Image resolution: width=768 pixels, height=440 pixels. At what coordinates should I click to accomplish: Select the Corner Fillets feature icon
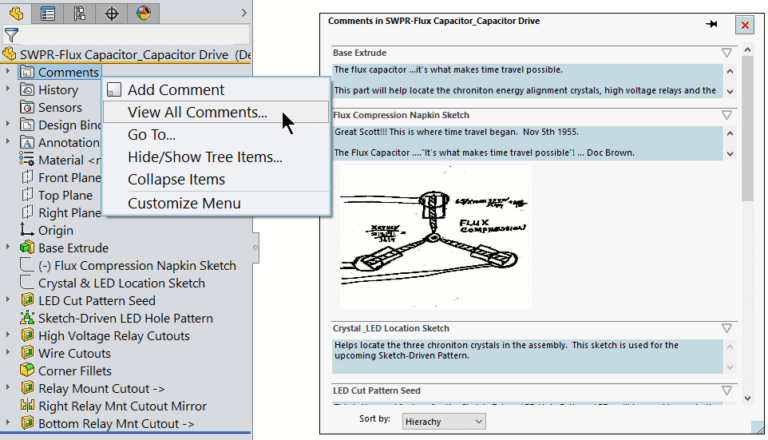[28, 371]
